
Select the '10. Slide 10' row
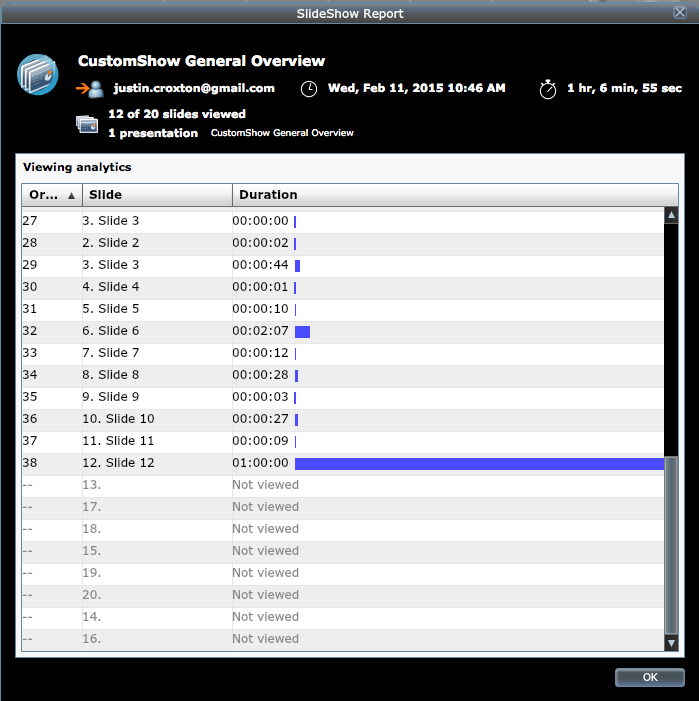point(343,419)
